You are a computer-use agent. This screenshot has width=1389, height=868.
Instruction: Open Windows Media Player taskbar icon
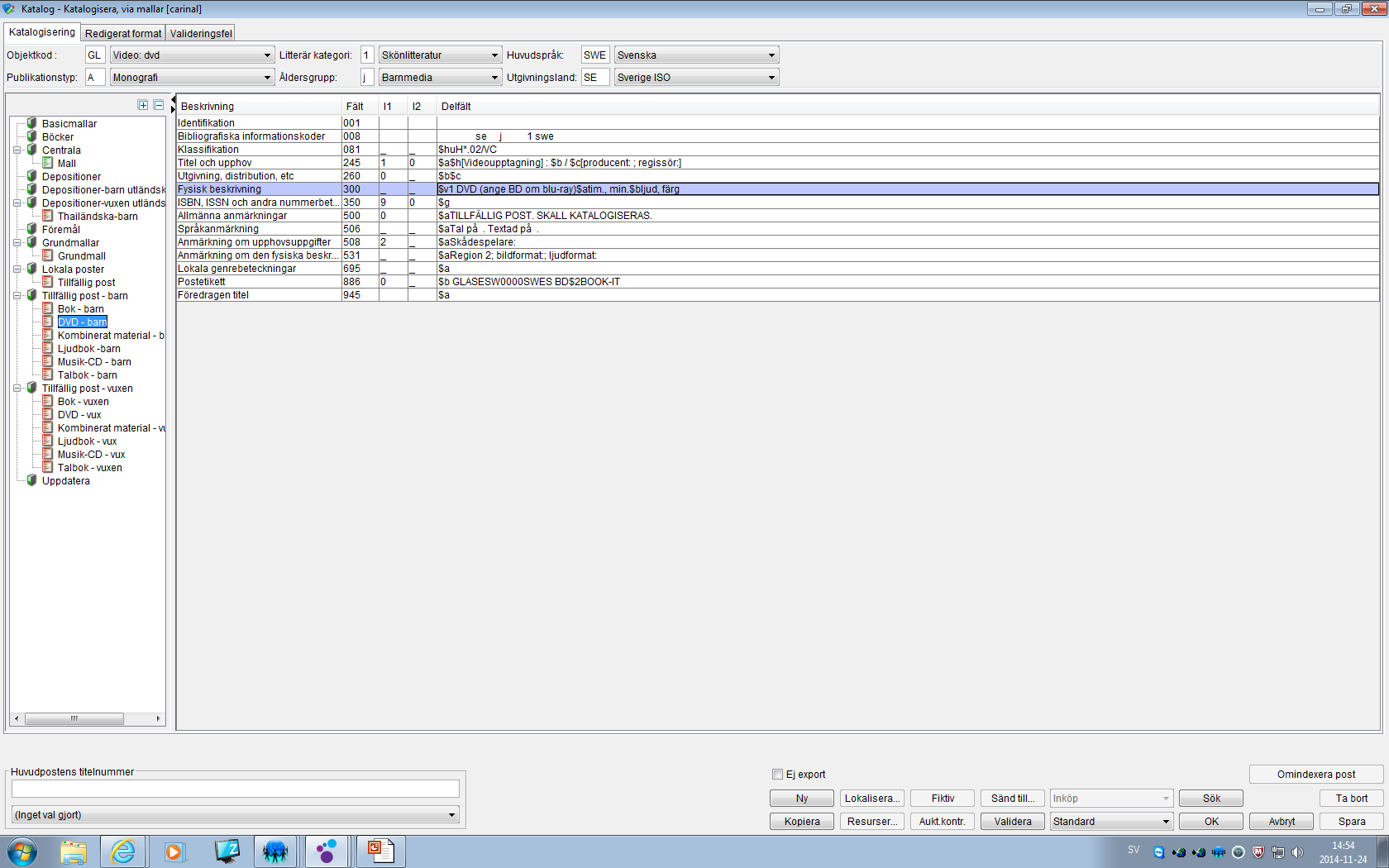point(174,851)
